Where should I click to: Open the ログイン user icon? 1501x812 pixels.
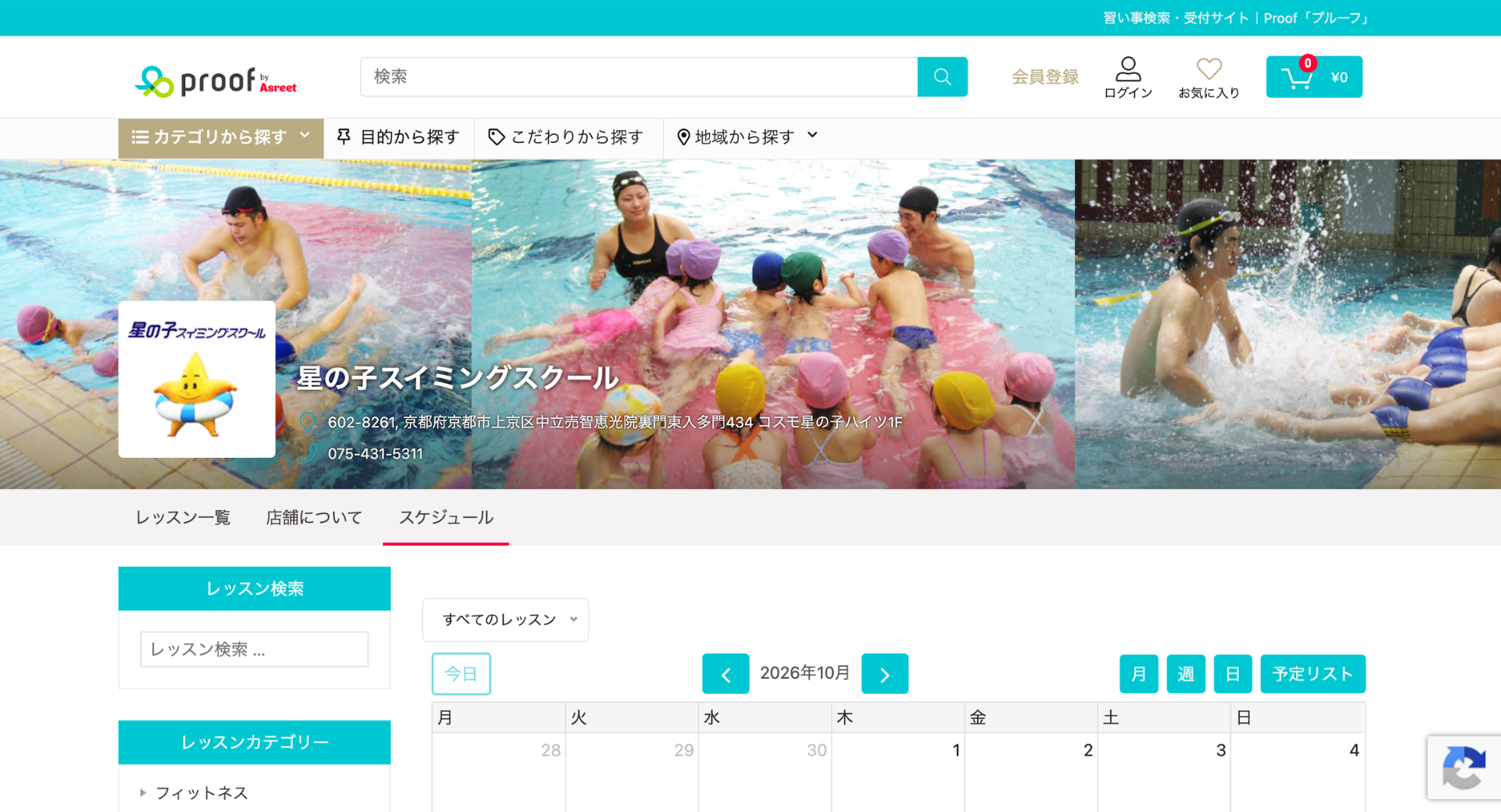coord(1128,77)
